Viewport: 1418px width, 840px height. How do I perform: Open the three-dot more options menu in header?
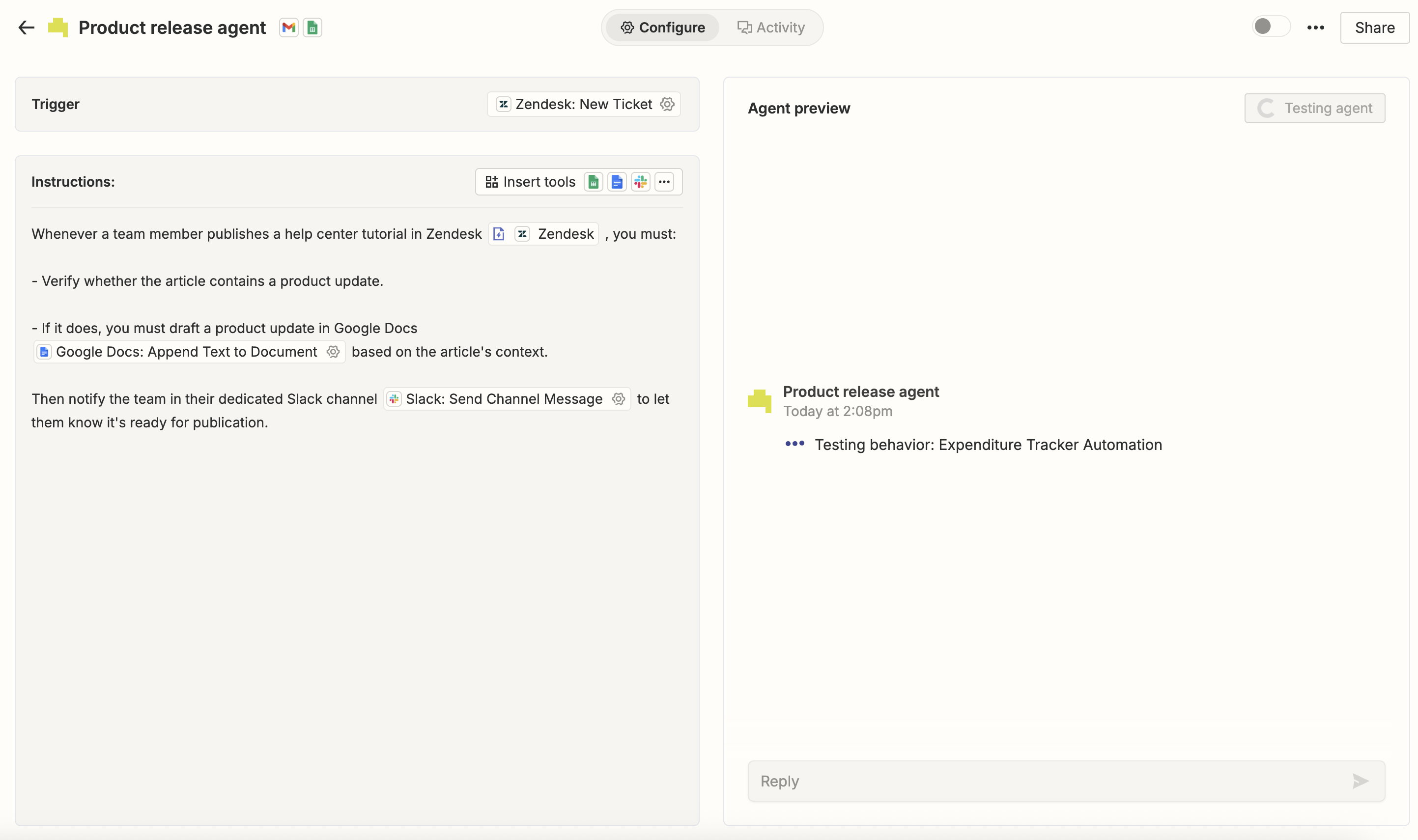pos(1315,27)
